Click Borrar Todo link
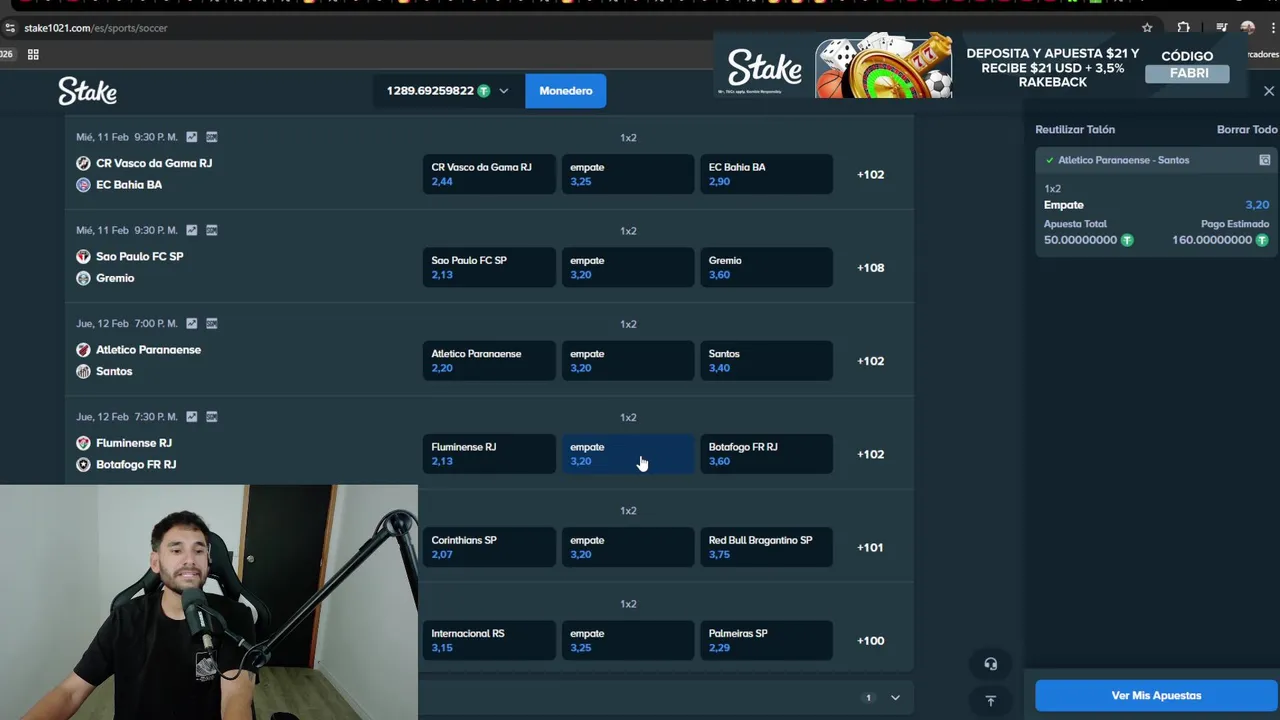The image size is (1280, 720). (1247, 129)
